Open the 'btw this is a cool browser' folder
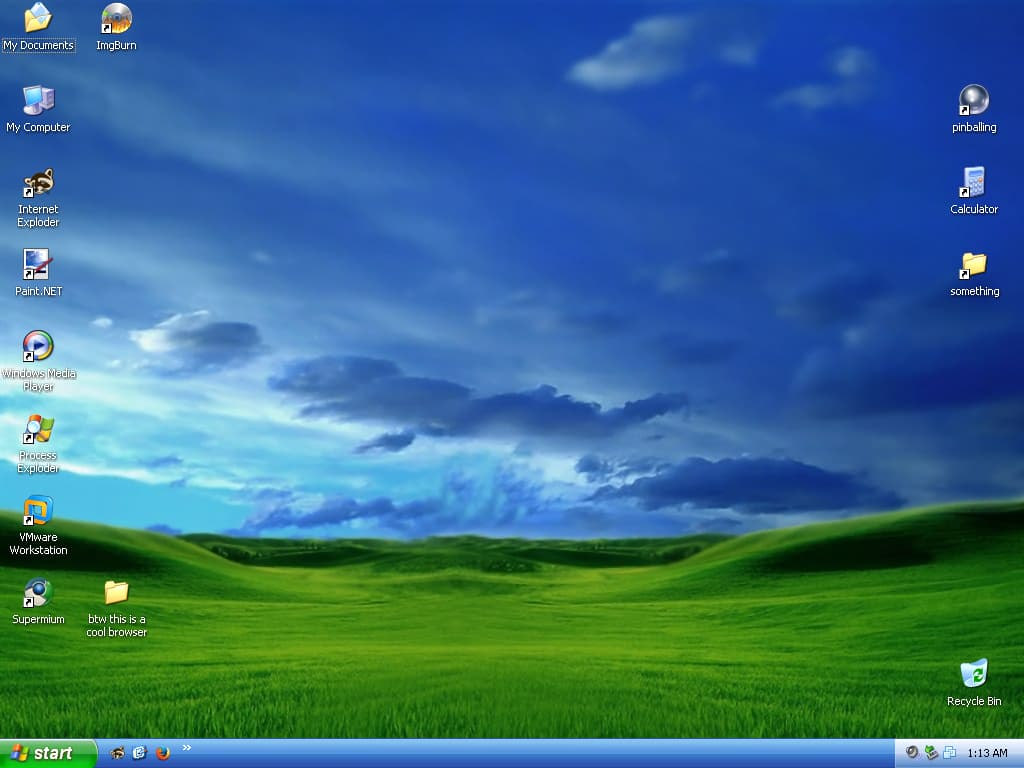This screenshot has width=1024, height=768. [x=117, y=592]
